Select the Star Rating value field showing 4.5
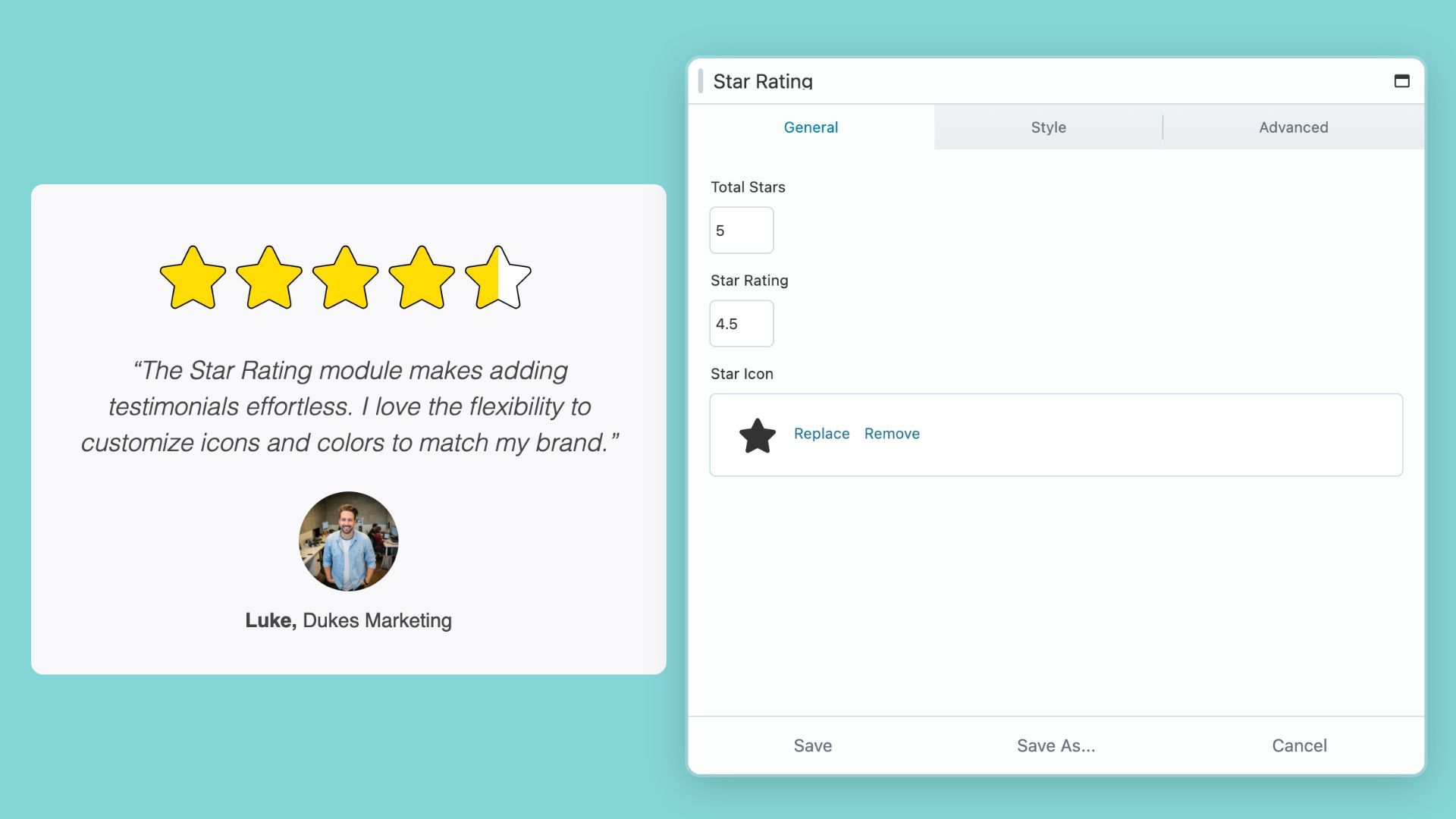Screen dimensions: 1456x819 (x=741, y=323)
